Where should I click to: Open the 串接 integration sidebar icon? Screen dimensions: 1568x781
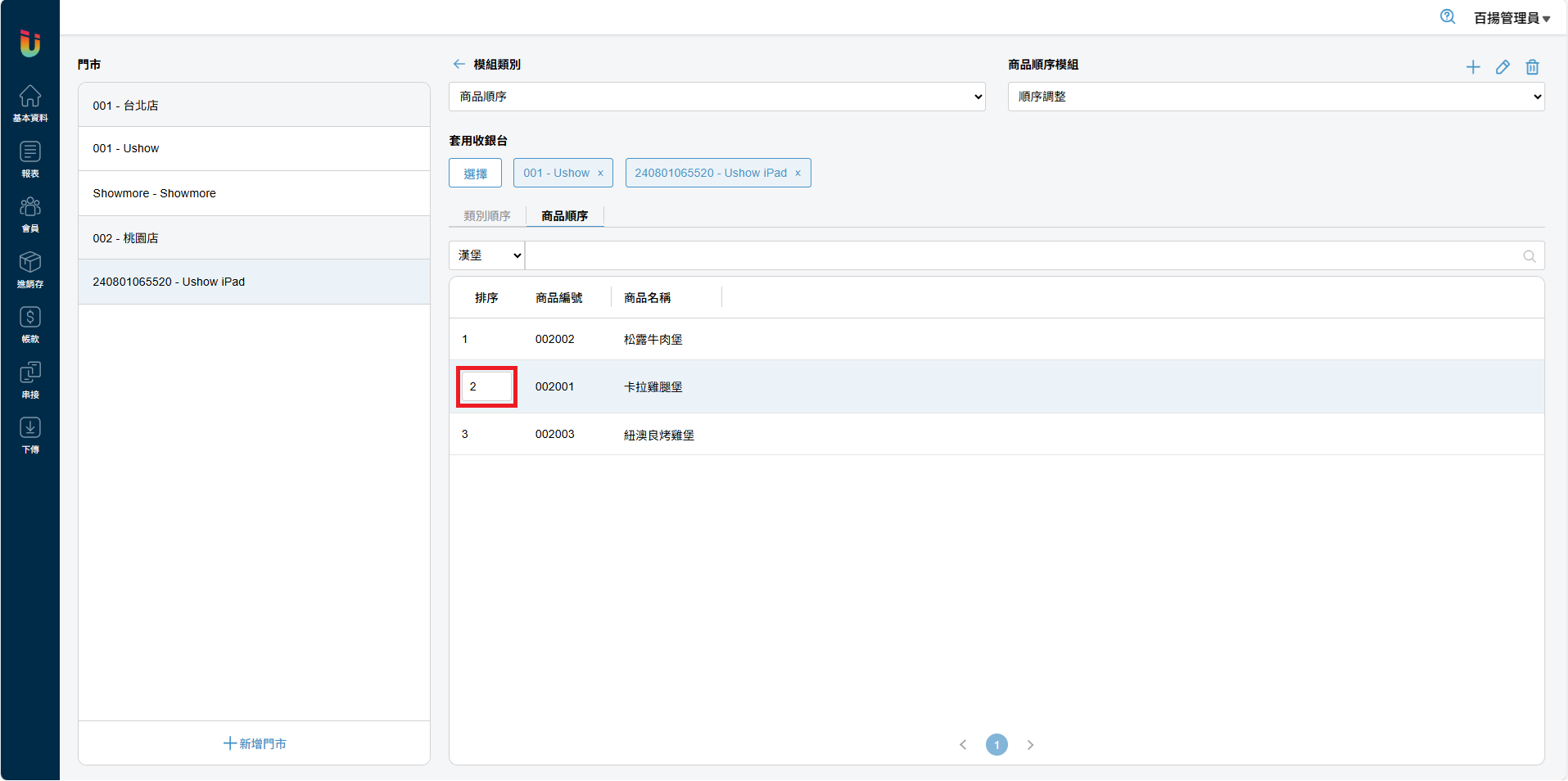(30, 380)
